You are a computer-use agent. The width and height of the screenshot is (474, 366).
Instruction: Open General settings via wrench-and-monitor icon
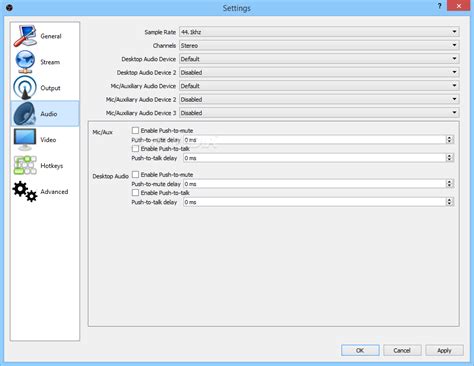[25, 36]
